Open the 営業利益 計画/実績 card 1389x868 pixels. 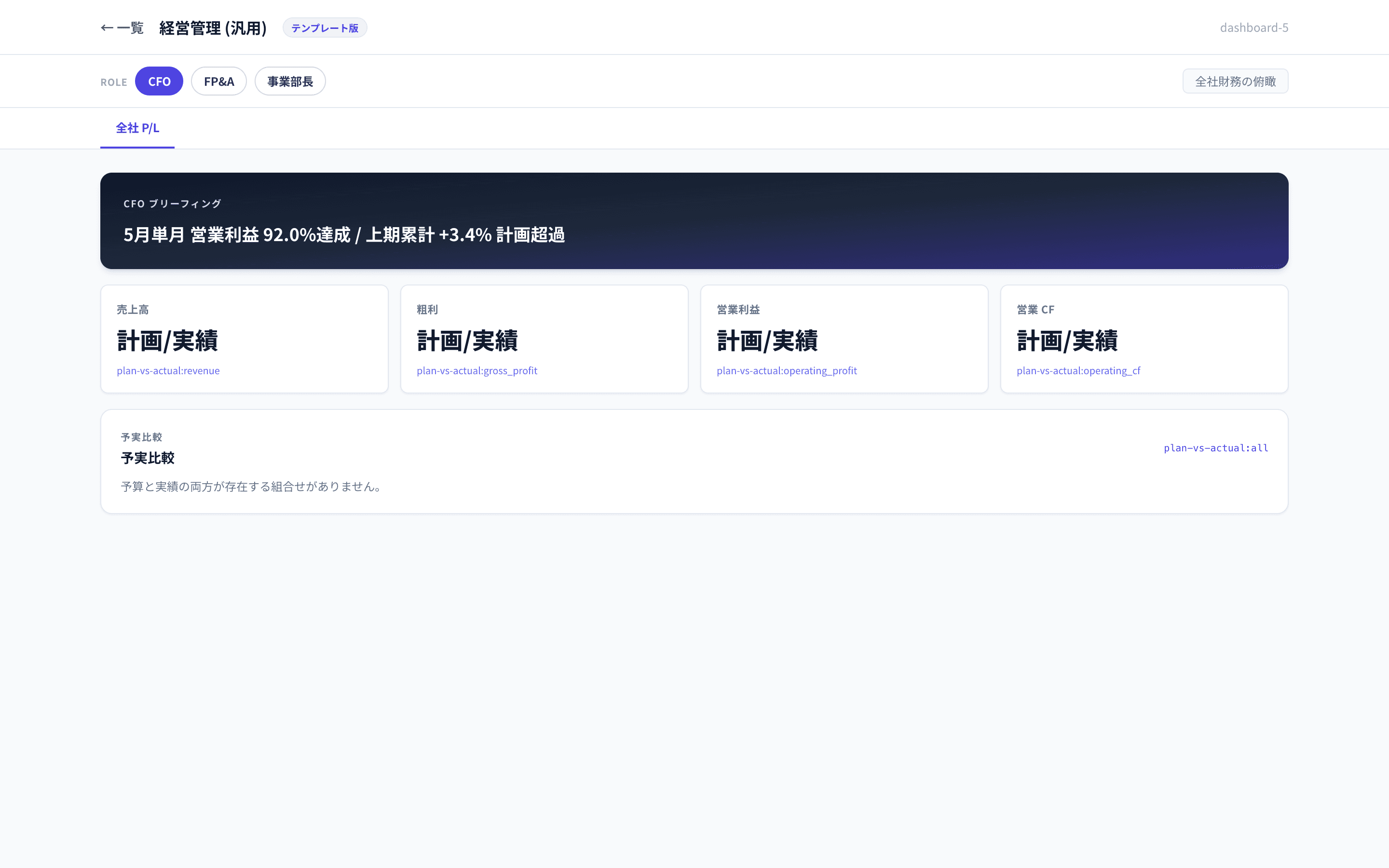point(844,339)
